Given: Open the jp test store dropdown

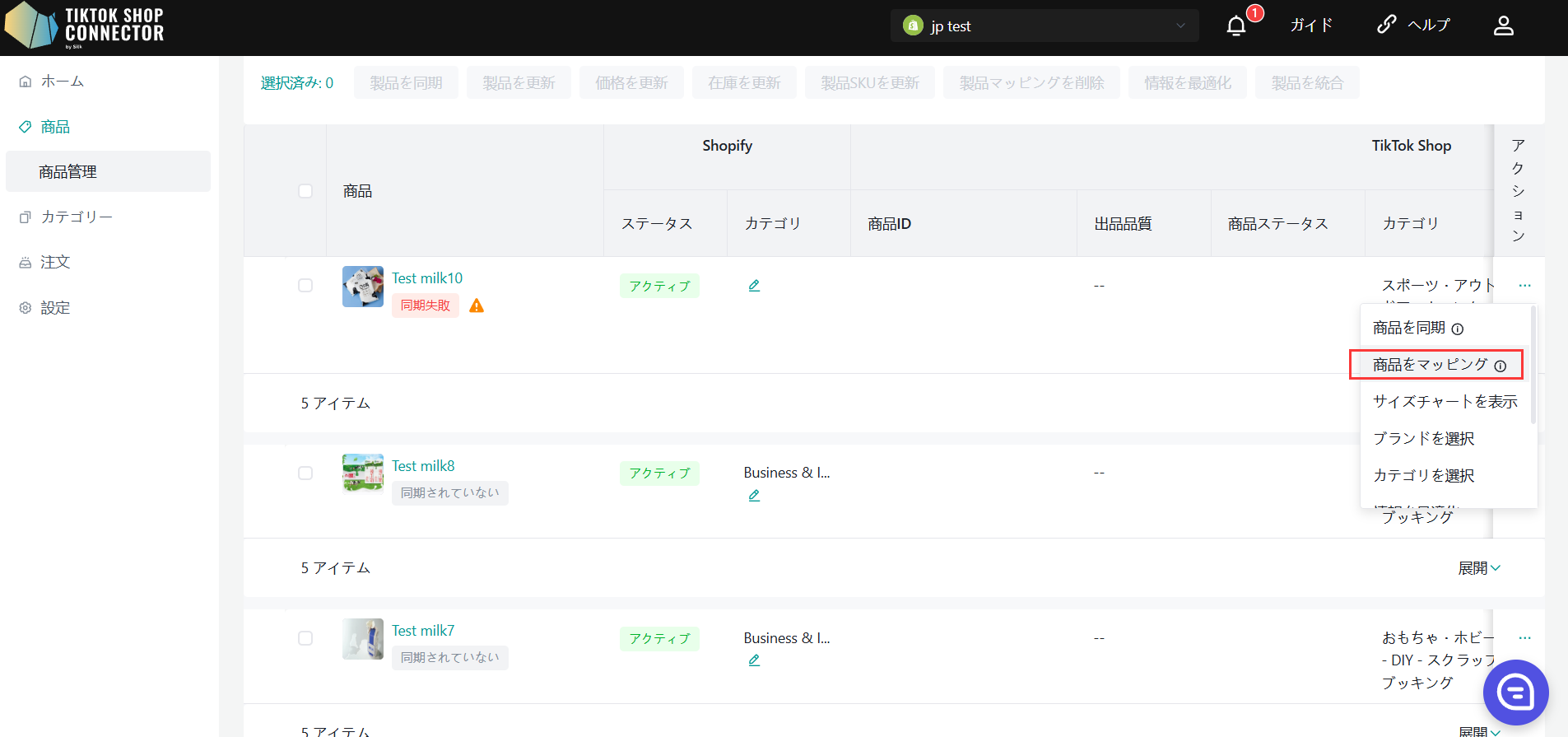Looking at the screenshot, I should pyautogui.click(x=1045, y=26).
